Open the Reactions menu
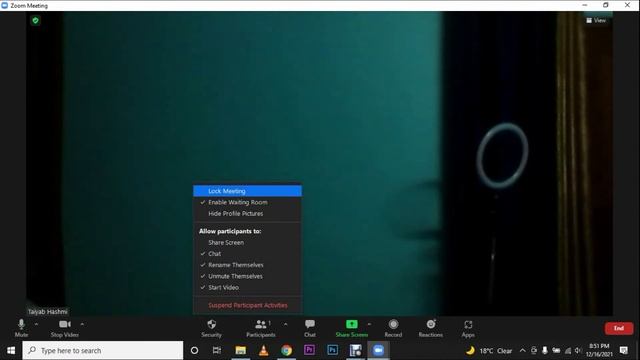 tap(431, 328)
